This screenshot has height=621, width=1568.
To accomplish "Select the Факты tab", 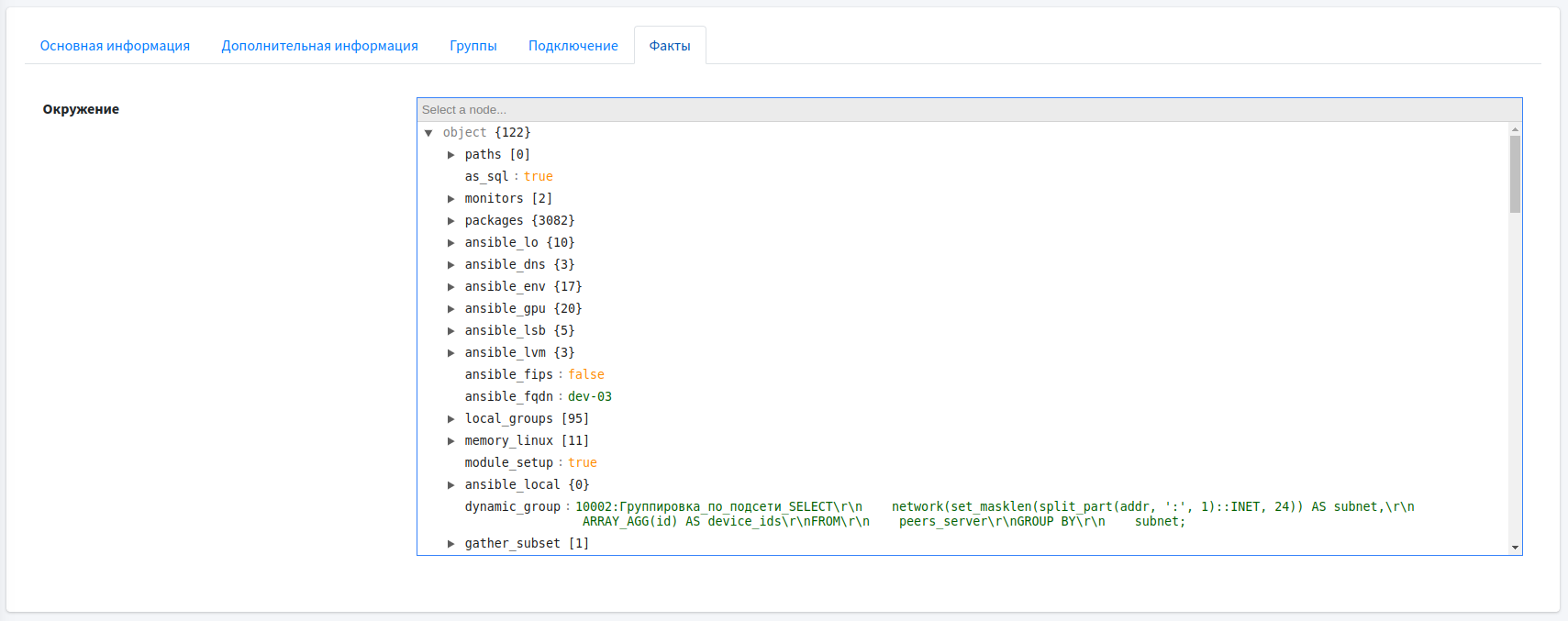I will tap(670, 46).
